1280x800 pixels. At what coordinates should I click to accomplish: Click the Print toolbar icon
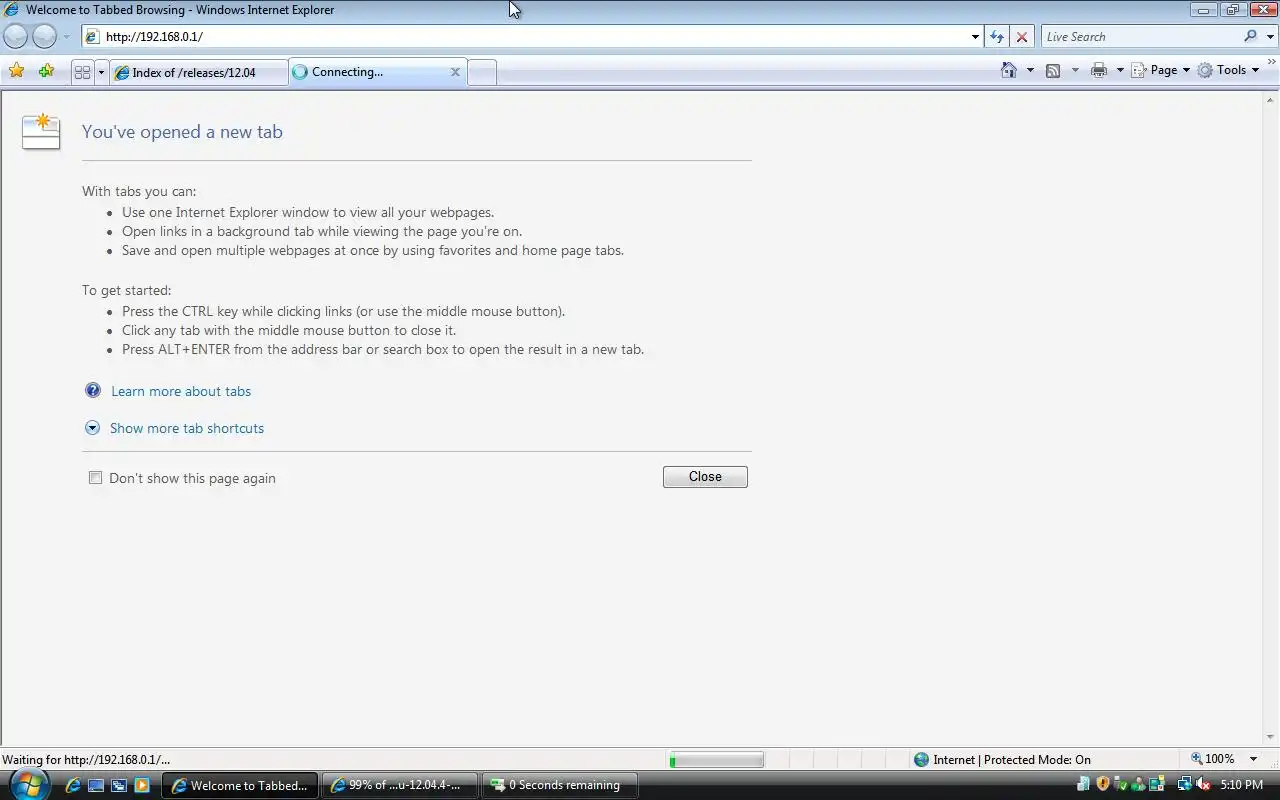[1099, 70]
